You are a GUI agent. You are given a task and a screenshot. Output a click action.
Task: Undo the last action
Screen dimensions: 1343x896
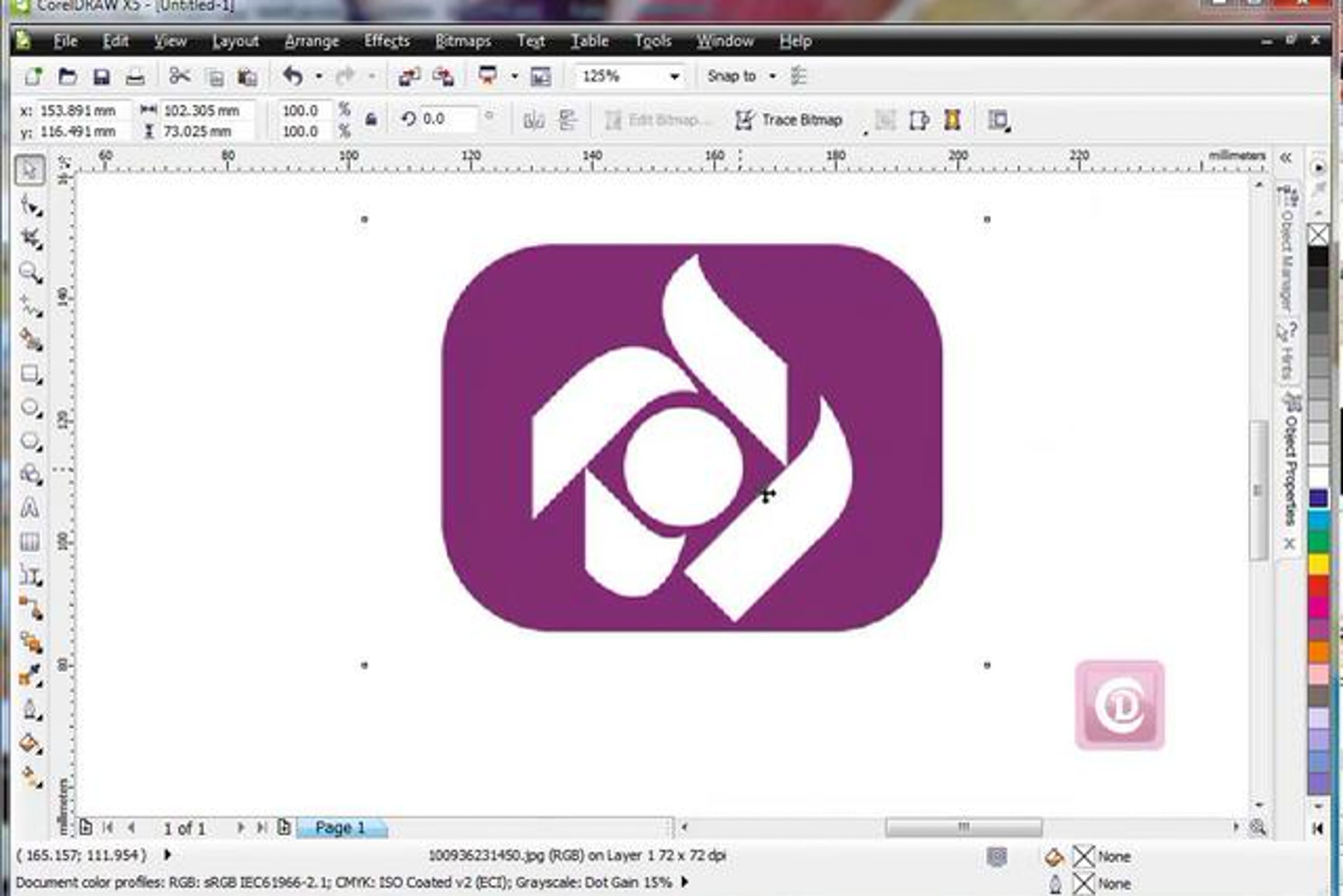(x=293, y=76)
